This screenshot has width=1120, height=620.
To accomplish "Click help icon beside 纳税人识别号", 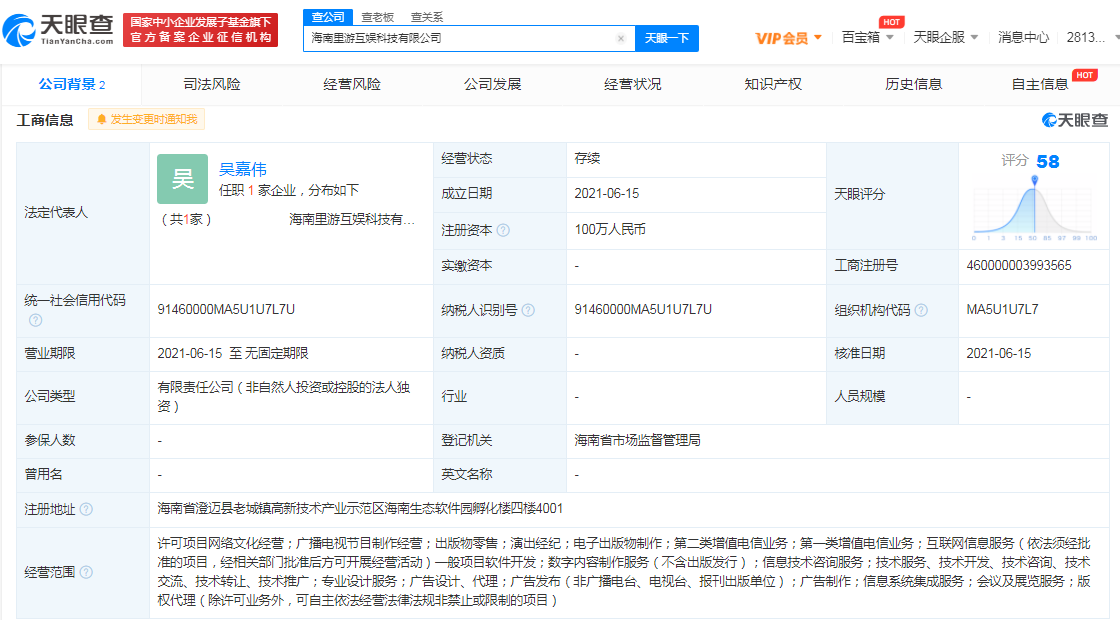I will pyautogui.click(x=527, y=310).
